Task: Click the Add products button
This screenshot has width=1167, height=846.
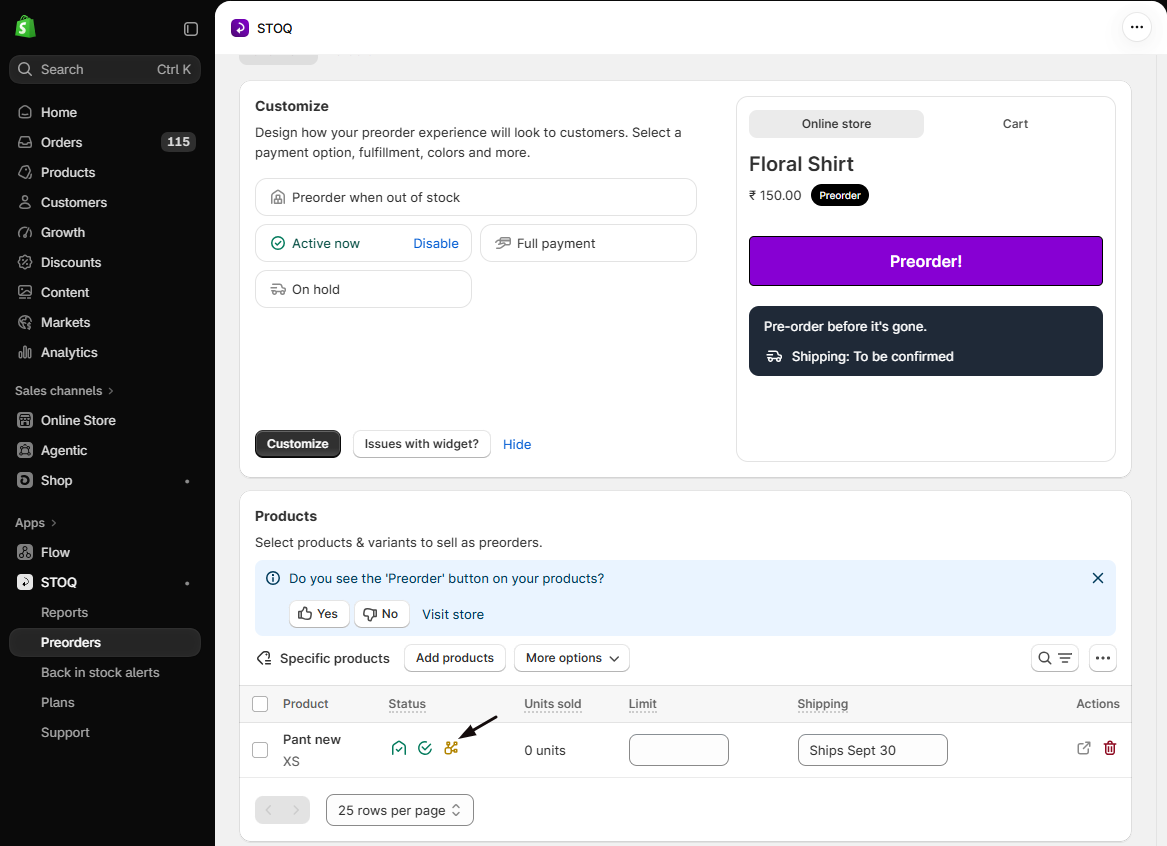Action: point(455,658)
